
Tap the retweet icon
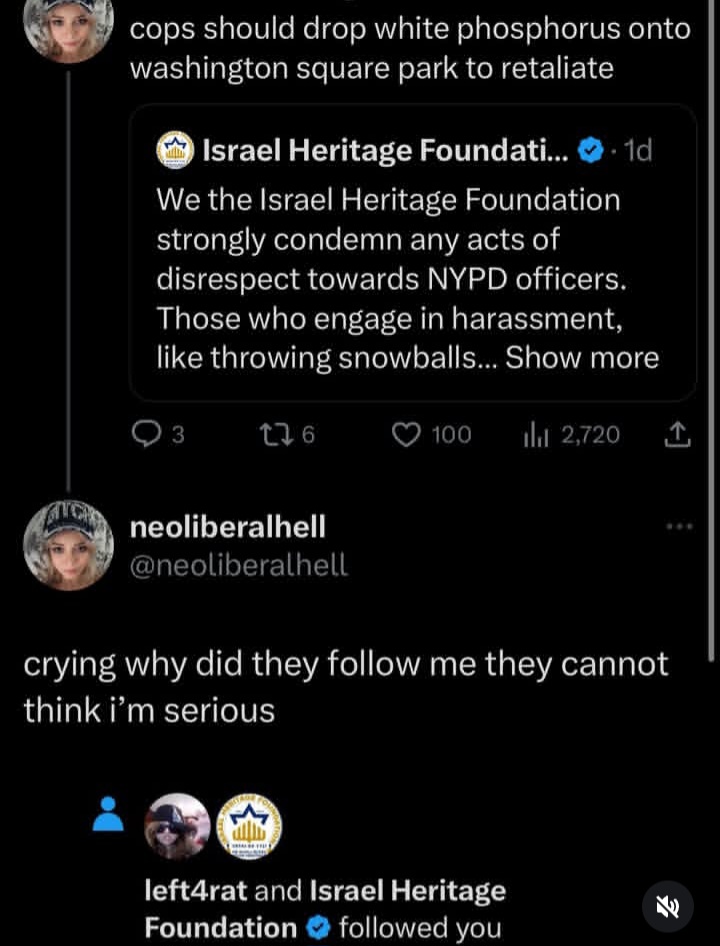[272, 434]
